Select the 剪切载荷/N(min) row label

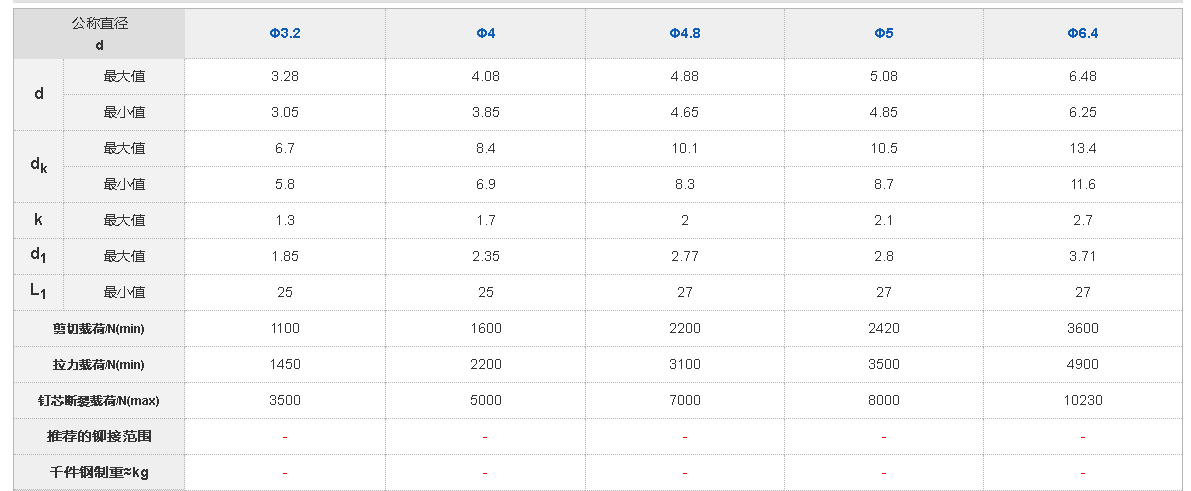coord(99,328)
